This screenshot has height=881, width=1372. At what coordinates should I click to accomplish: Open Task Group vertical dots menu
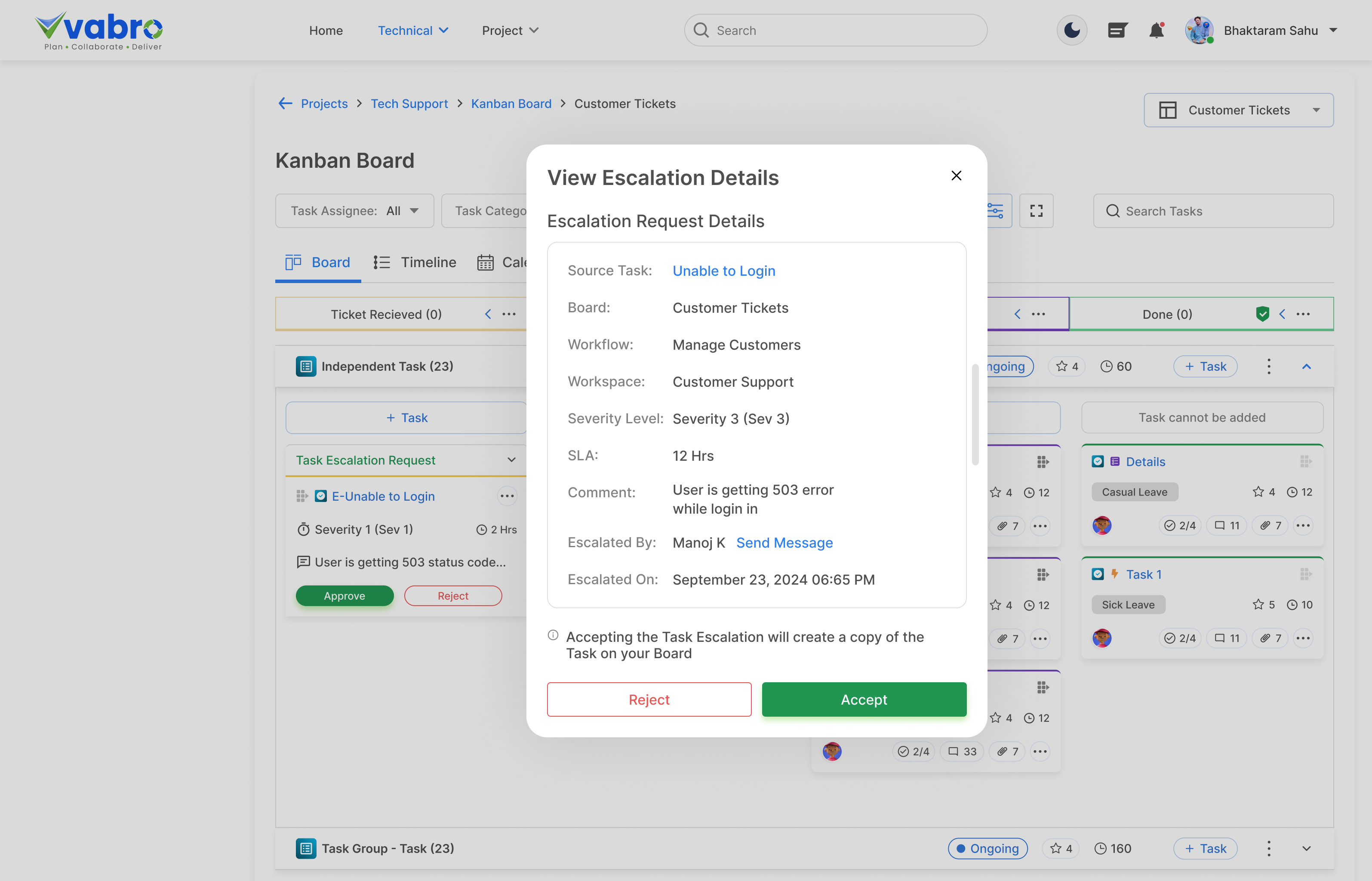[x=1268, y=848]
